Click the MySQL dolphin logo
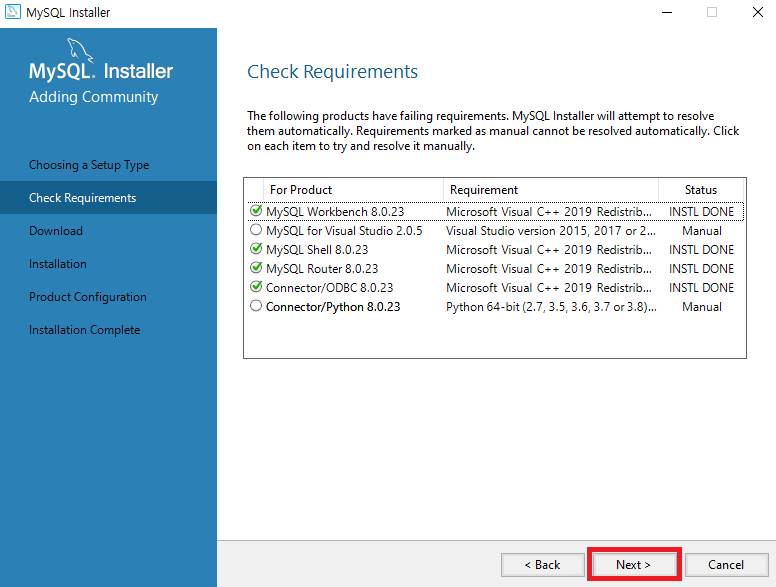The image size is (776, 587). 80,50
